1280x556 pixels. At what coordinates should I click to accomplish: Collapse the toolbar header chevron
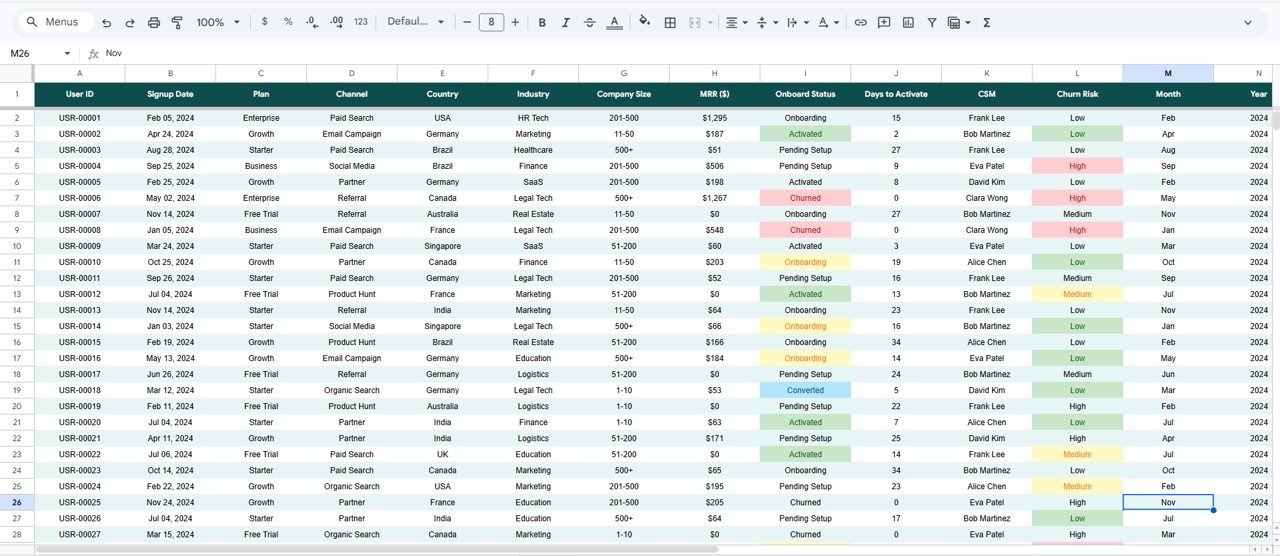click(1248, 22)
